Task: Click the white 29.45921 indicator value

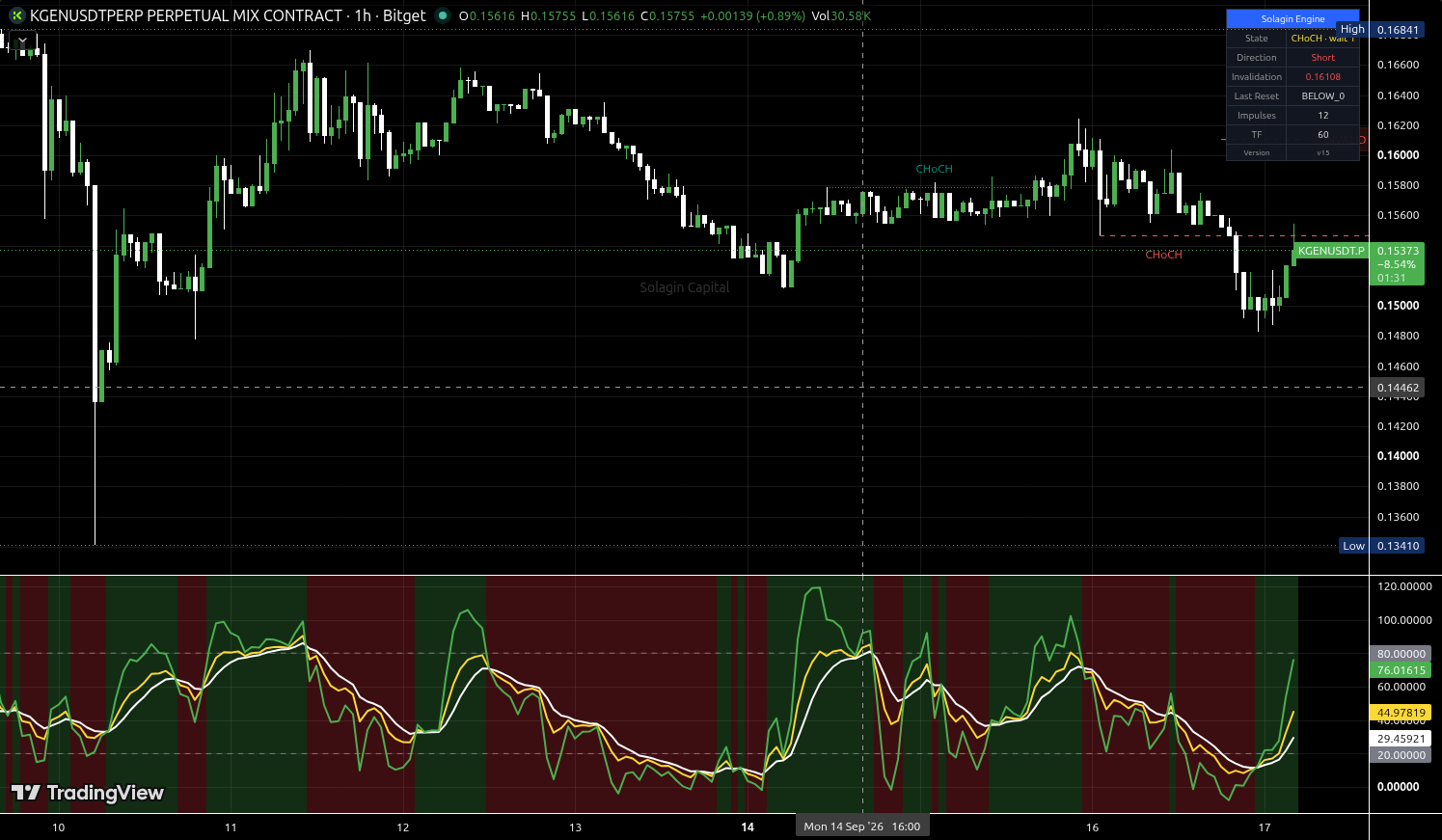Action: (x=1401, y=739)
